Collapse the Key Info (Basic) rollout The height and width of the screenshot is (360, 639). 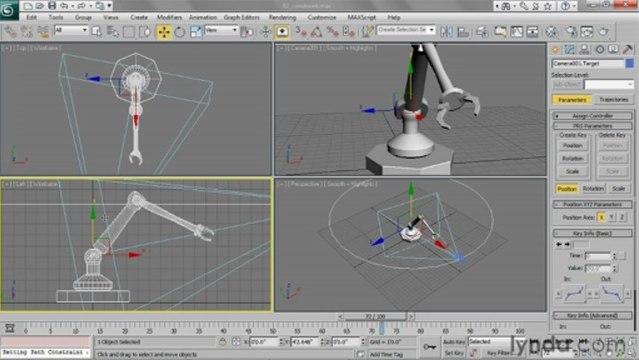click(593, 233)
